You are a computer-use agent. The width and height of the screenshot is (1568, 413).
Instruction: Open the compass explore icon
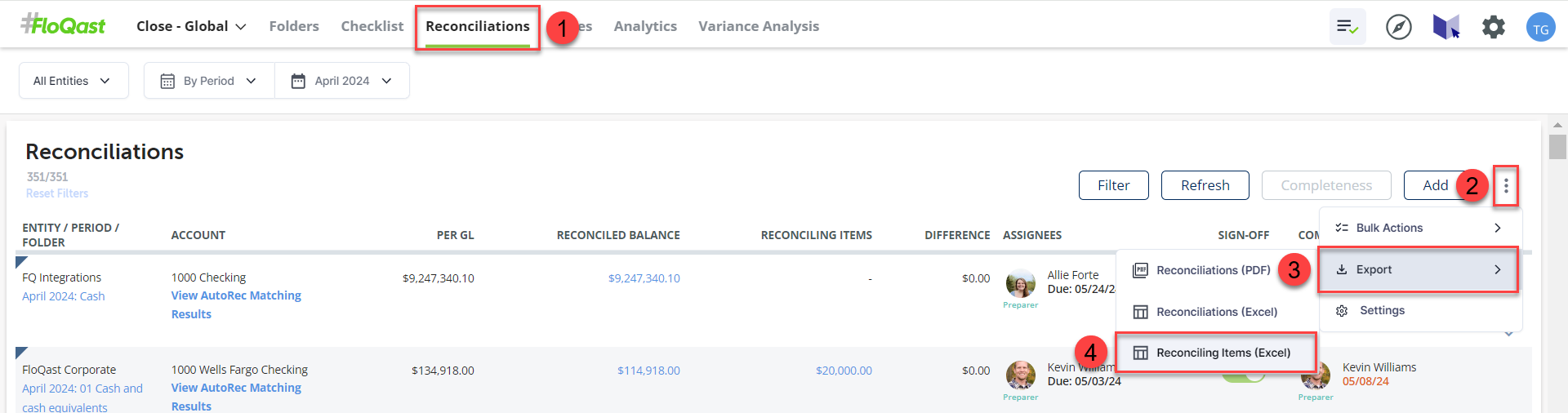coord(1399,27)
